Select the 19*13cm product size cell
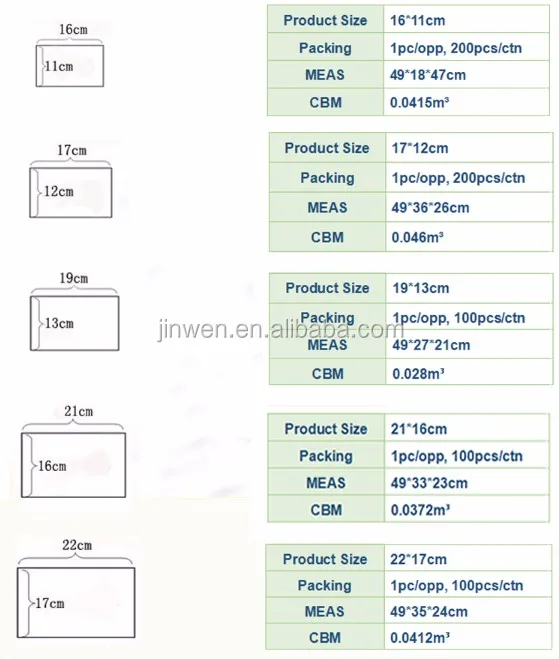 tap(469, 288)
